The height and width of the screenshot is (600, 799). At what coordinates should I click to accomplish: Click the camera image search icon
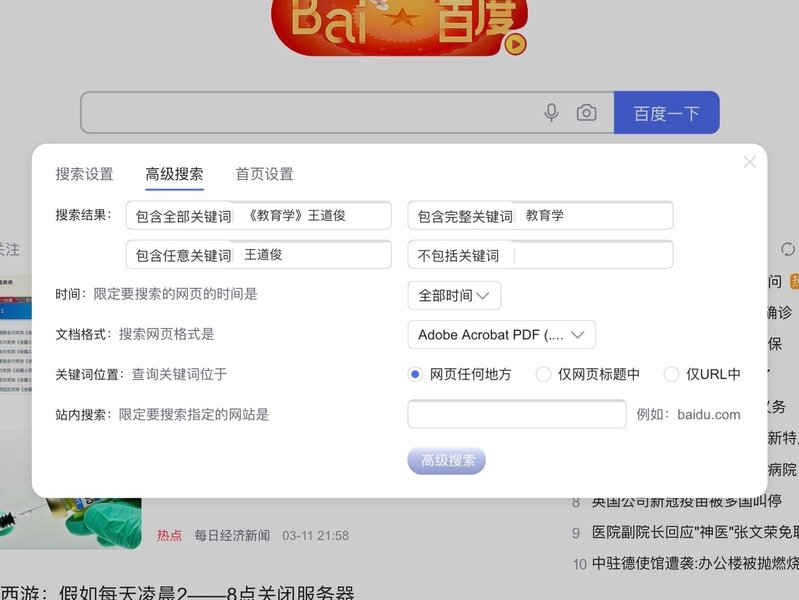586,113
